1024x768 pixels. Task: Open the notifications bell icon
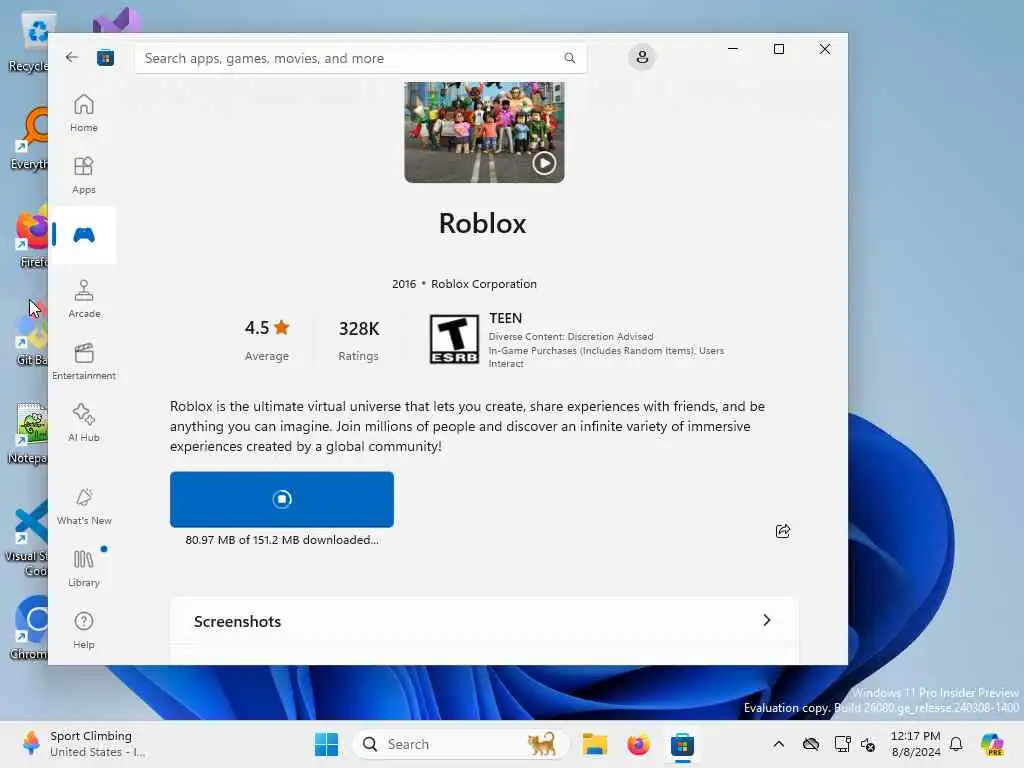[956, 744]
